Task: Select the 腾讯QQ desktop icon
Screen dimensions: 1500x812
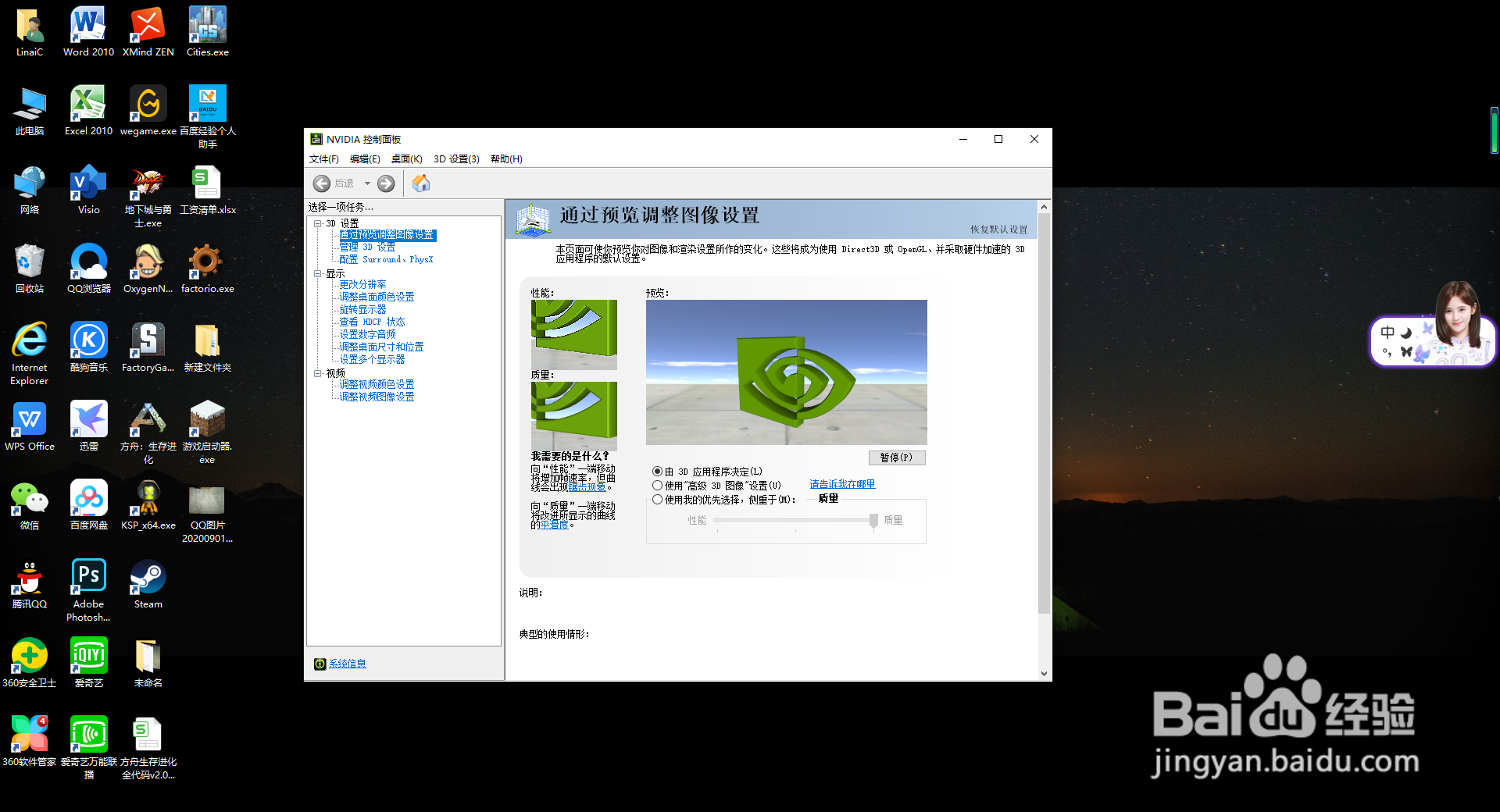Action: 29,584
